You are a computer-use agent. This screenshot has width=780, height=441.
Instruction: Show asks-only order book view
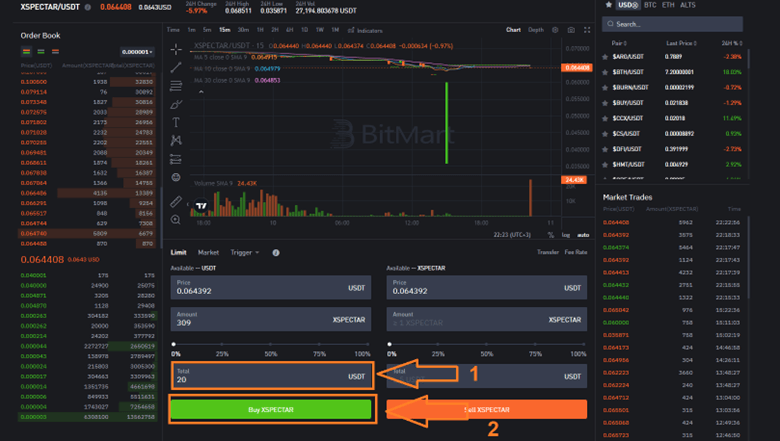tap(55, 51)
